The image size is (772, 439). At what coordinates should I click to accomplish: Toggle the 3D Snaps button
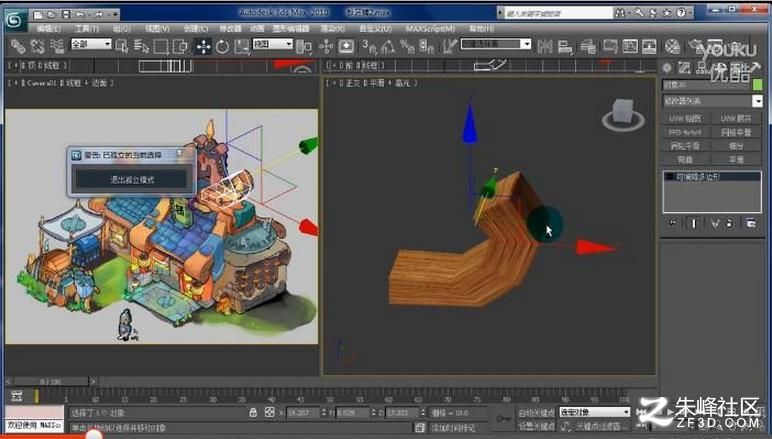[x=369, y=46]
